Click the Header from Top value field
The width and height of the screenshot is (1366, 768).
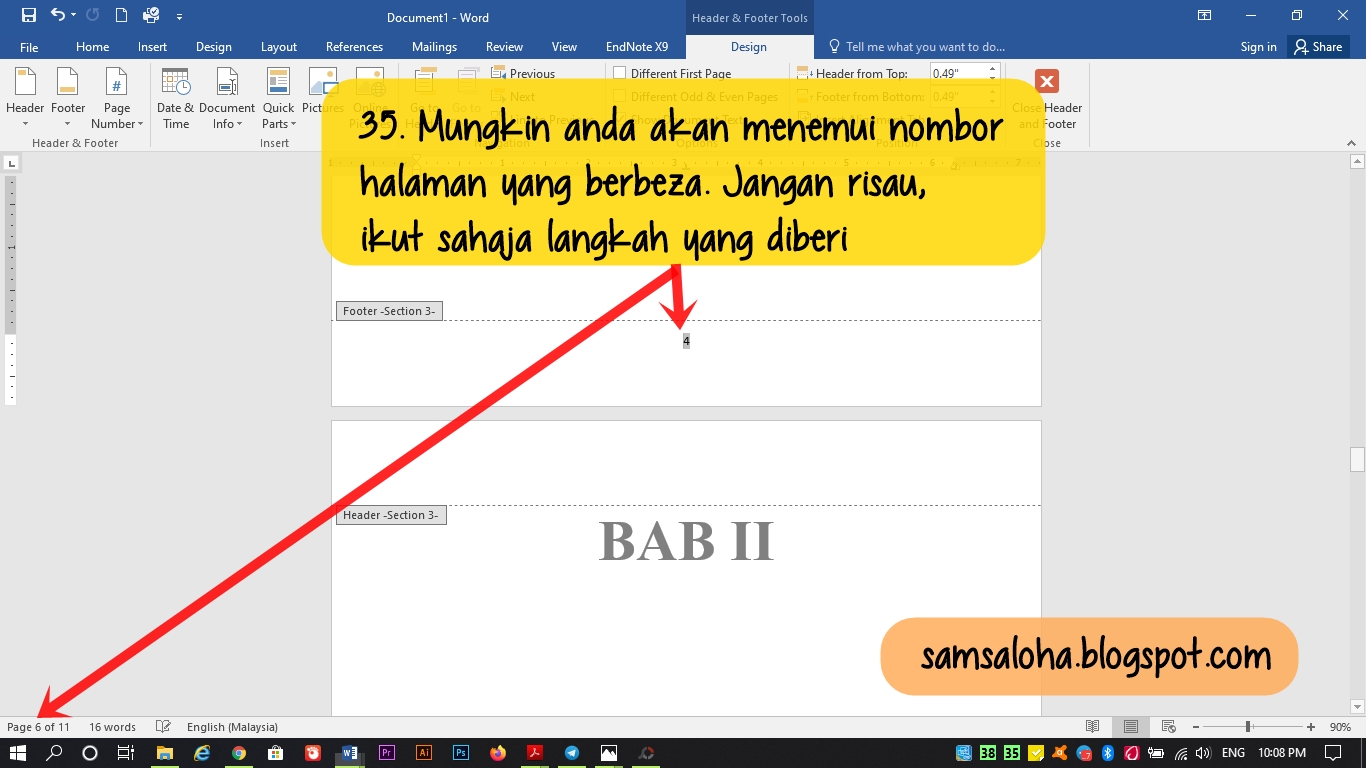[x=958, y=73]
